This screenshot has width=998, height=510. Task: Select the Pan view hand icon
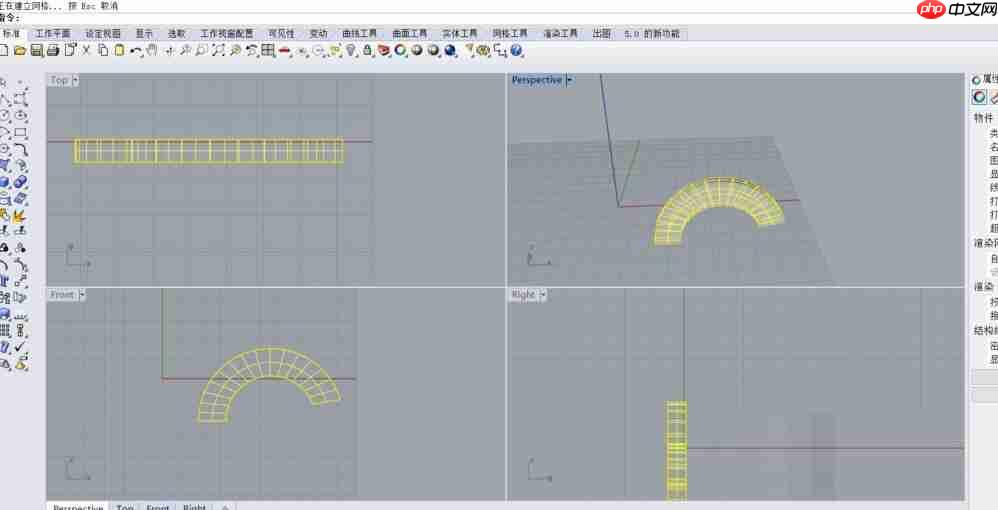pyautogui.click(x=151, y=50)
